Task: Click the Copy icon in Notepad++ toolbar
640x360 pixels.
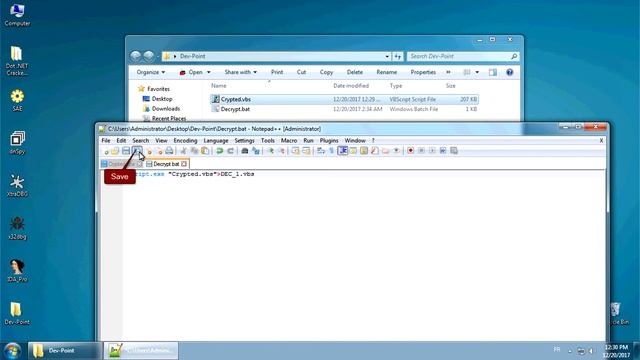Action: click(194, 151)
